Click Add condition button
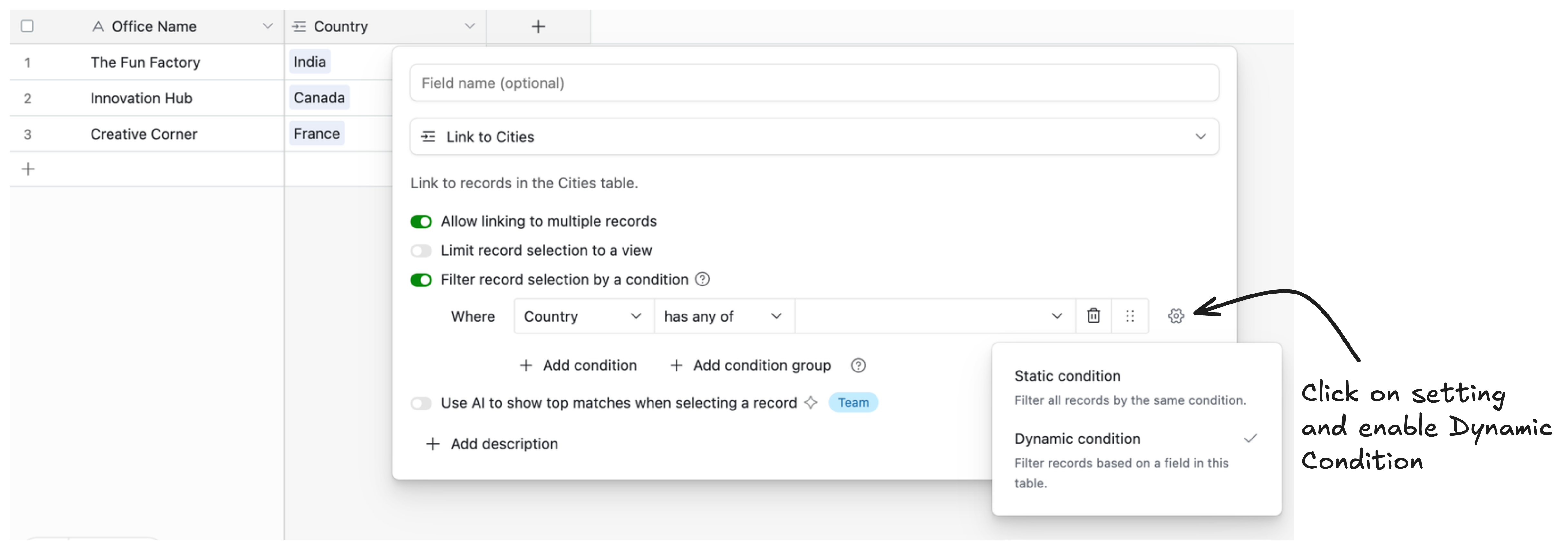The image size is (1568, 550). point(578,365)
